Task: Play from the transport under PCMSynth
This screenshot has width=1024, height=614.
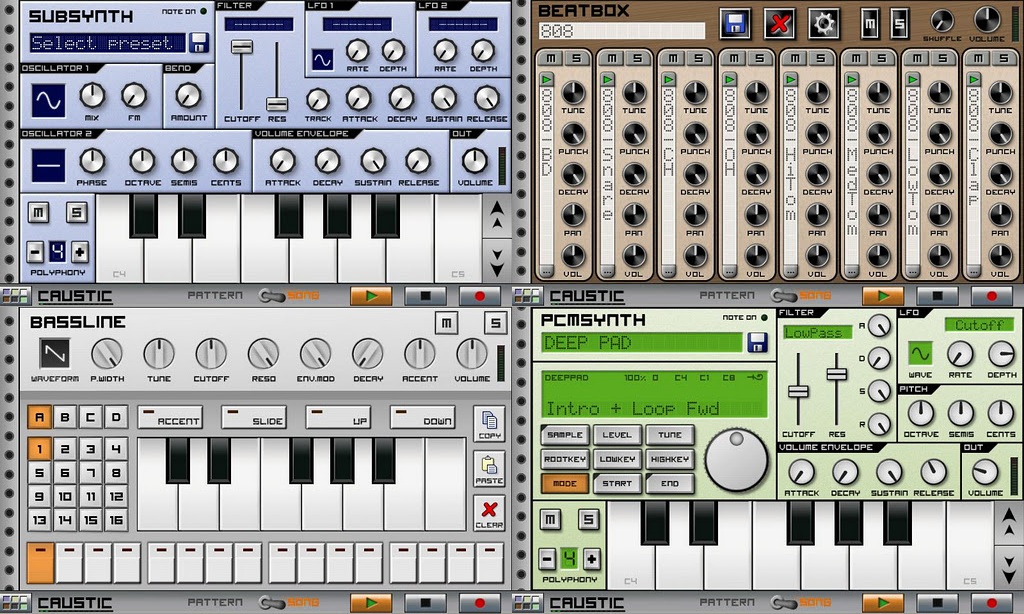Action: (883, 603)
